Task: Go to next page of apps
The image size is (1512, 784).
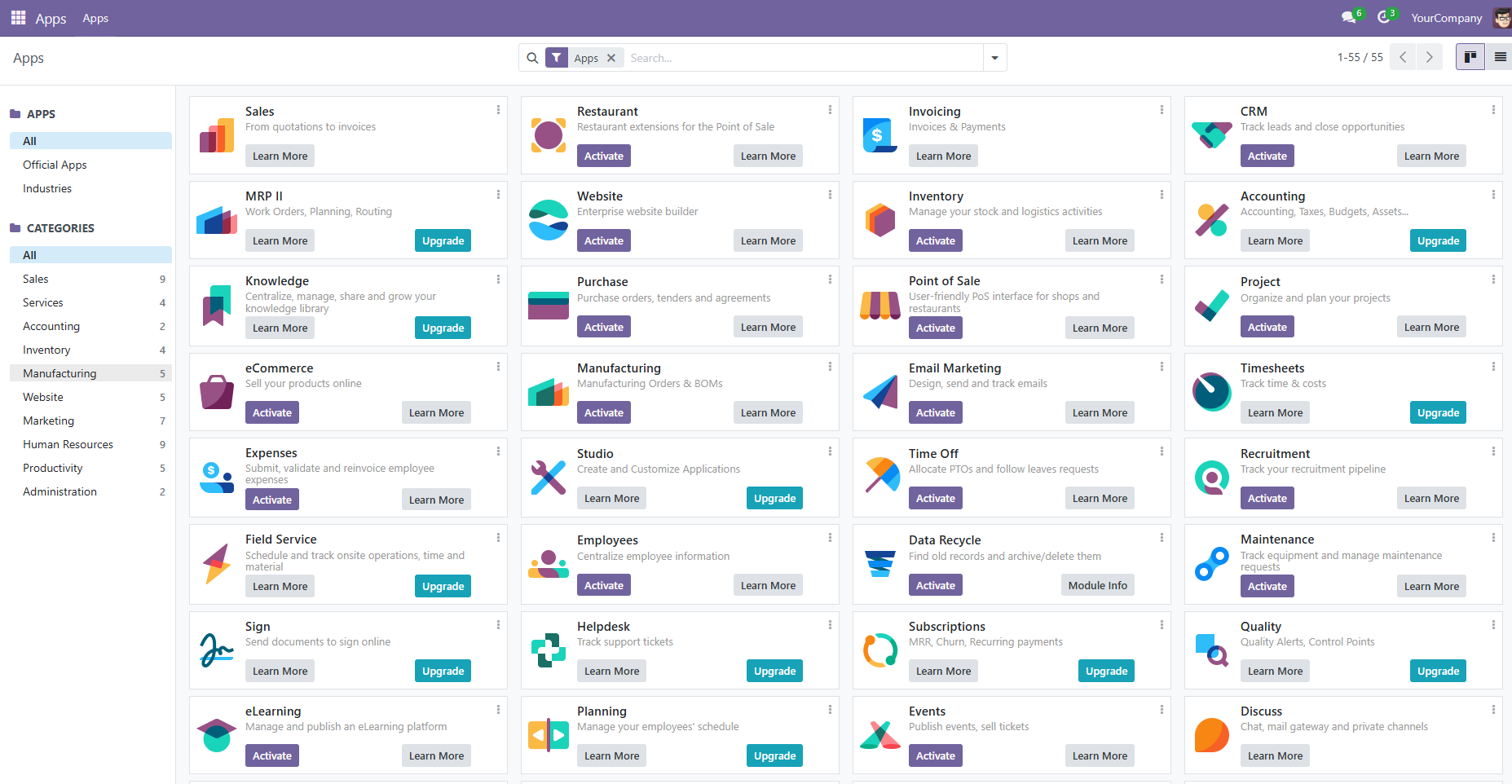Action: pos(1429,57)
